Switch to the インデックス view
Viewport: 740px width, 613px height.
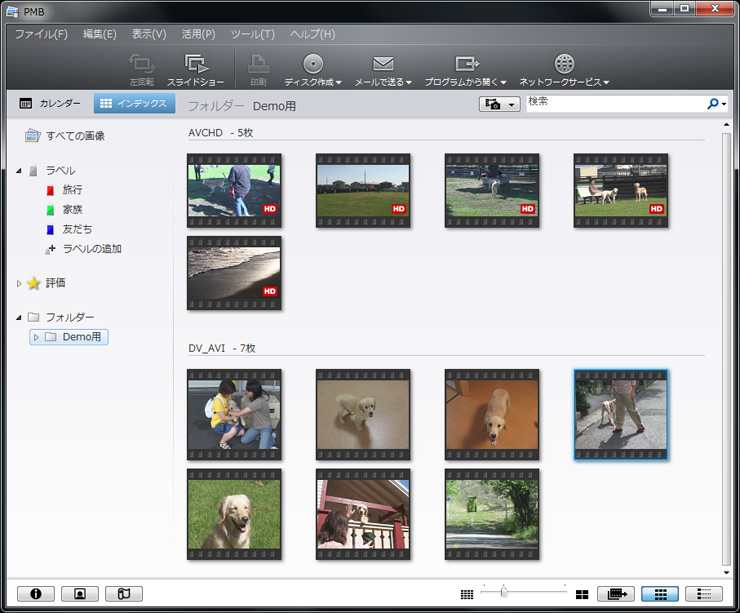coord(135,103)
